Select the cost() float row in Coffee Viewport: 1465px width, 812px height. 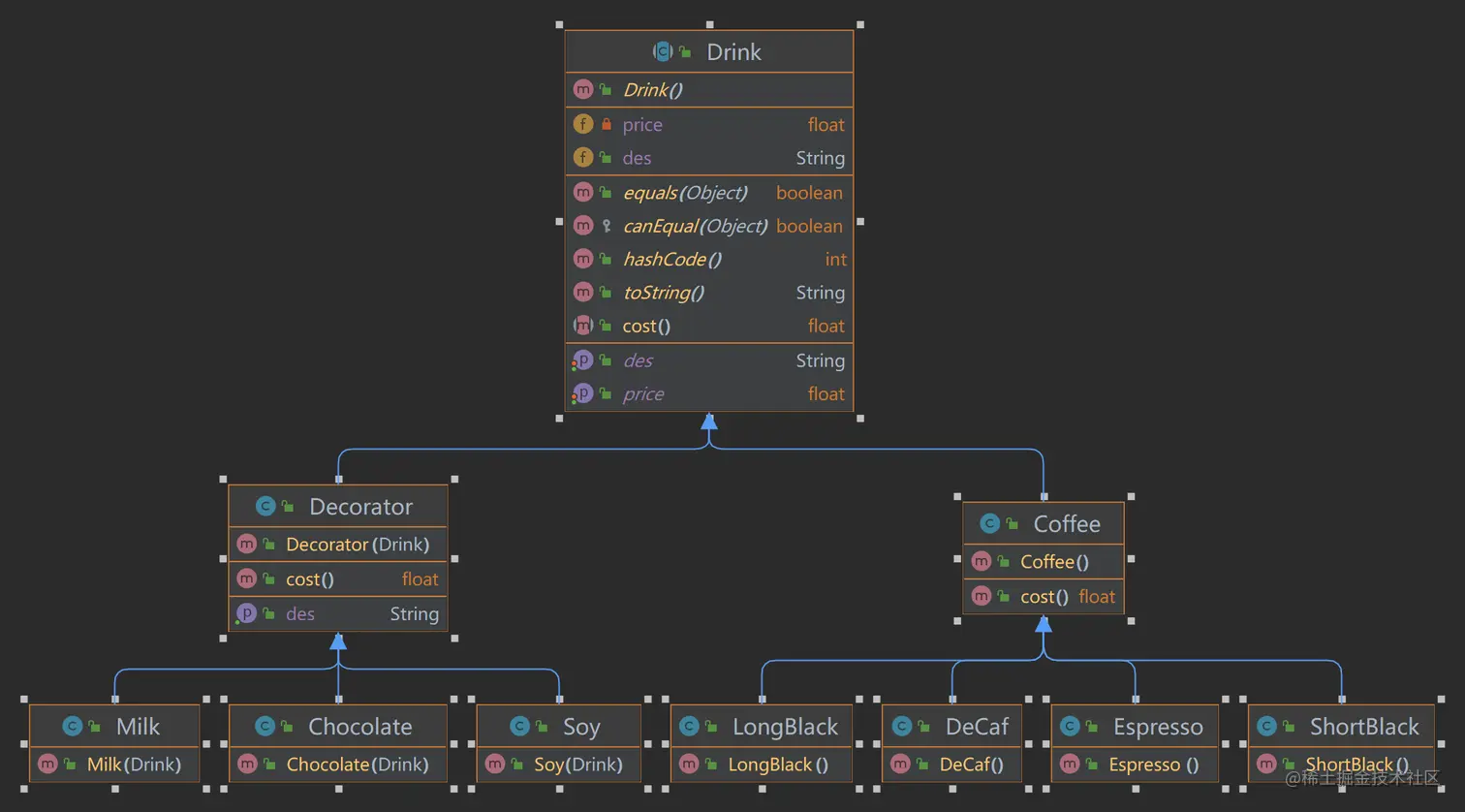(1044, 596)
